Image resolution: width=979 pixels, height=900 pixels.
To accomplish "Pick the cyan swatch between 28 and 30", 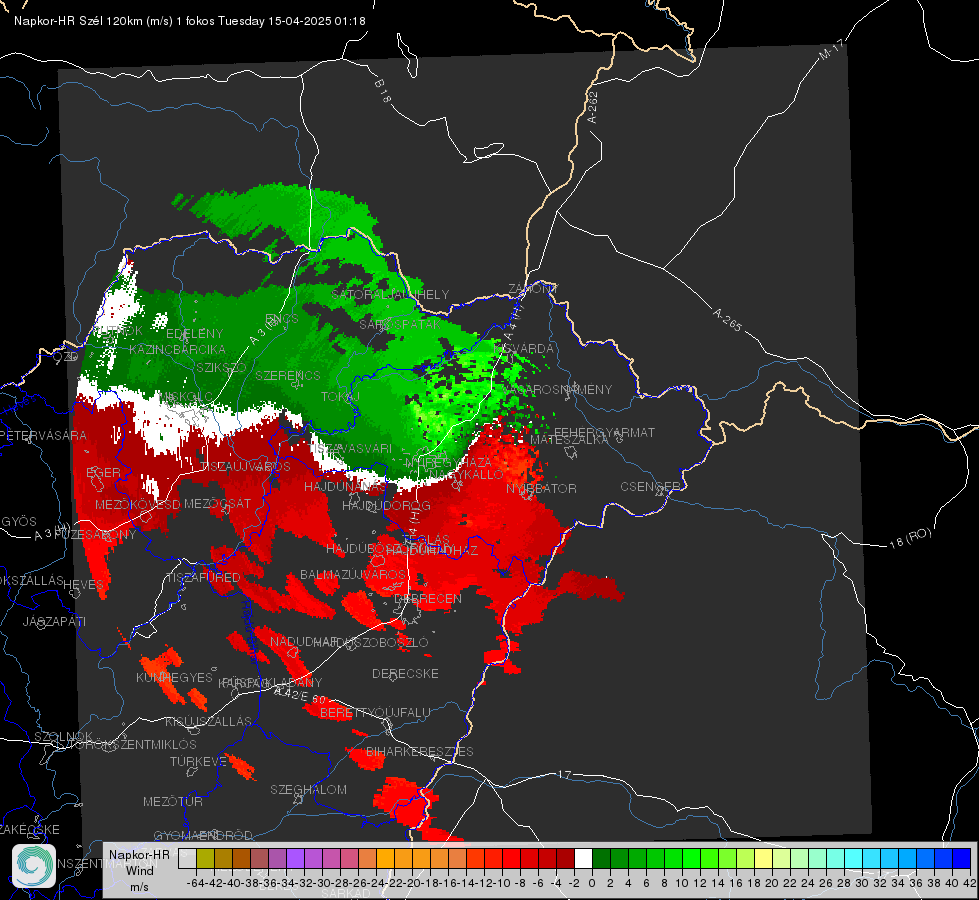I will pyautogui.click(x=853, y=859).
